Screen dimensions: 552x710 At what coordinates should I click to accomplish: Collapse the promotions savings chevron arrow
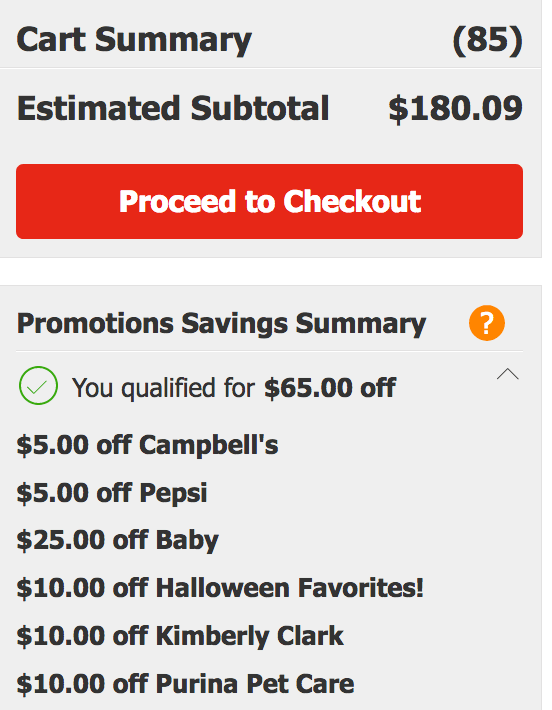pos(508,374)
